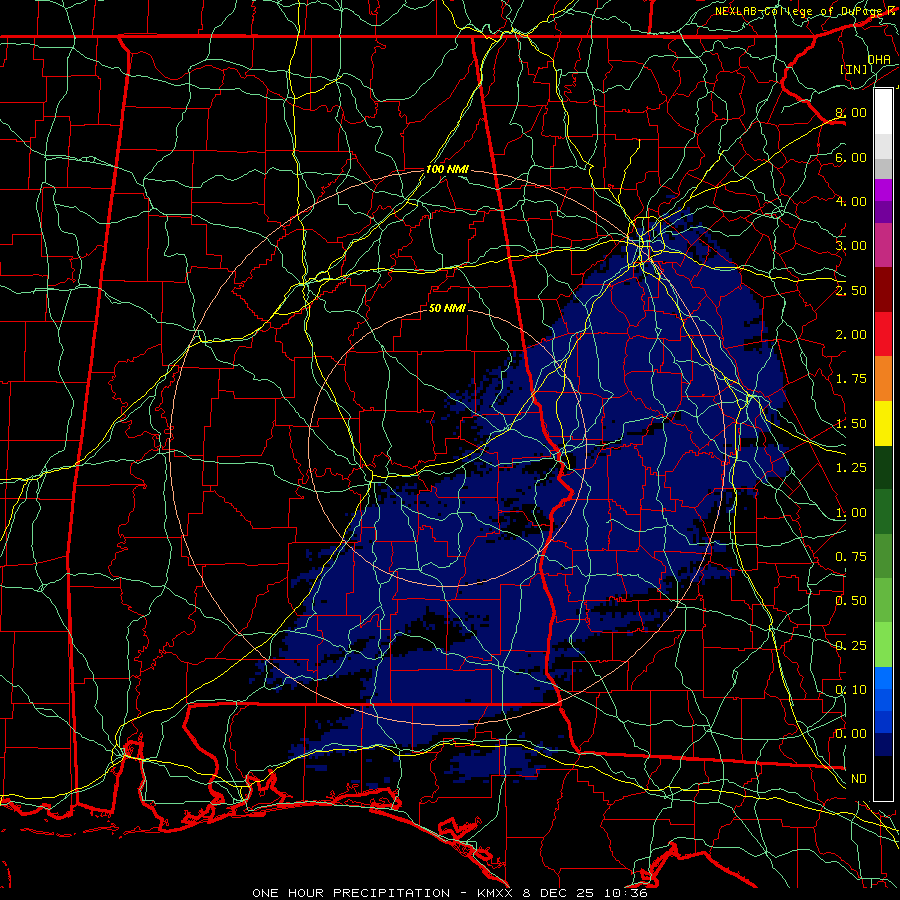Select the 1.50 legend value
This screenshot has width=900, height=900.
pos(851,424)
